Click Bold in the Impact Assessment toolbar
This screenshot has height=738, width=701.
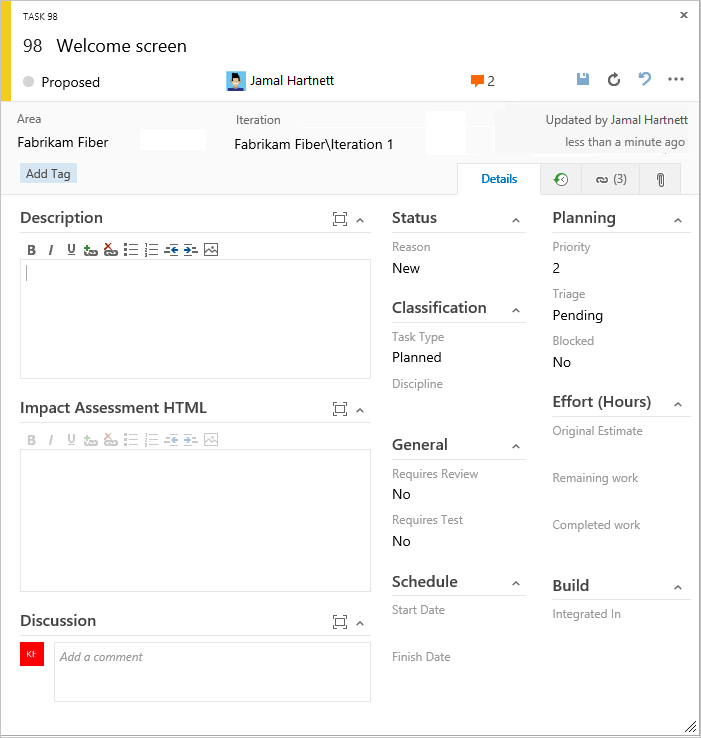pyautogui.click(x=32, y=440)
